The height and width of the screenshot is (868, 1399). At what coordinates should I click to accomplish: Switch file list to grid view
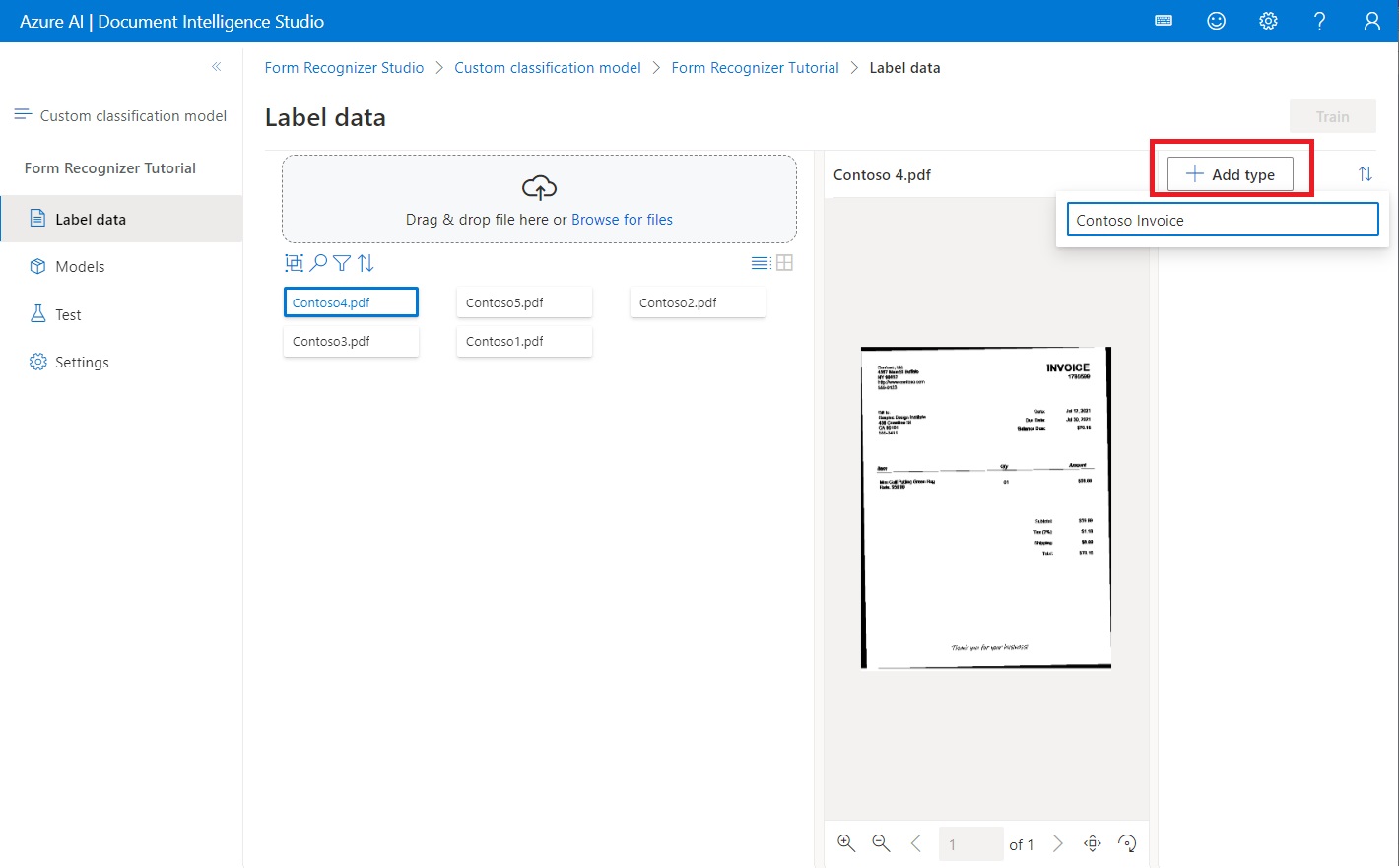[784, 262]
